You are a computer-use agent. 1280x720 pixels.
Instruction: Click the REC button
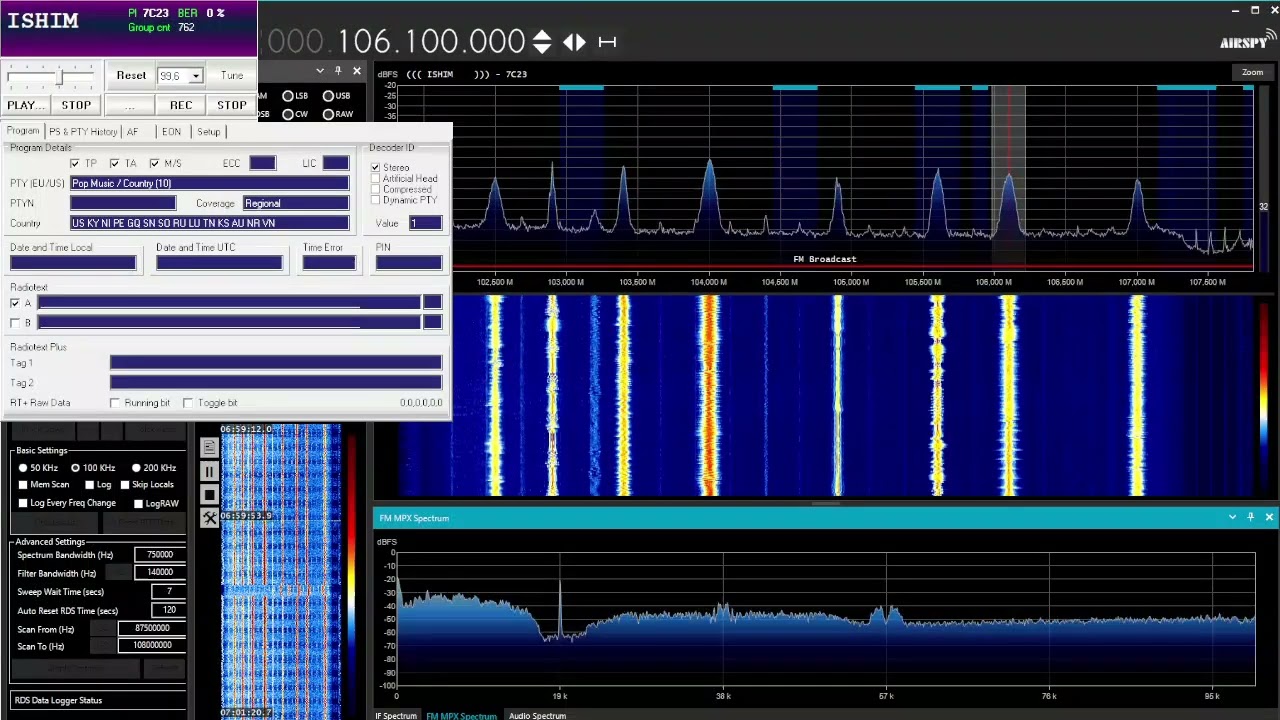[181, 105]
